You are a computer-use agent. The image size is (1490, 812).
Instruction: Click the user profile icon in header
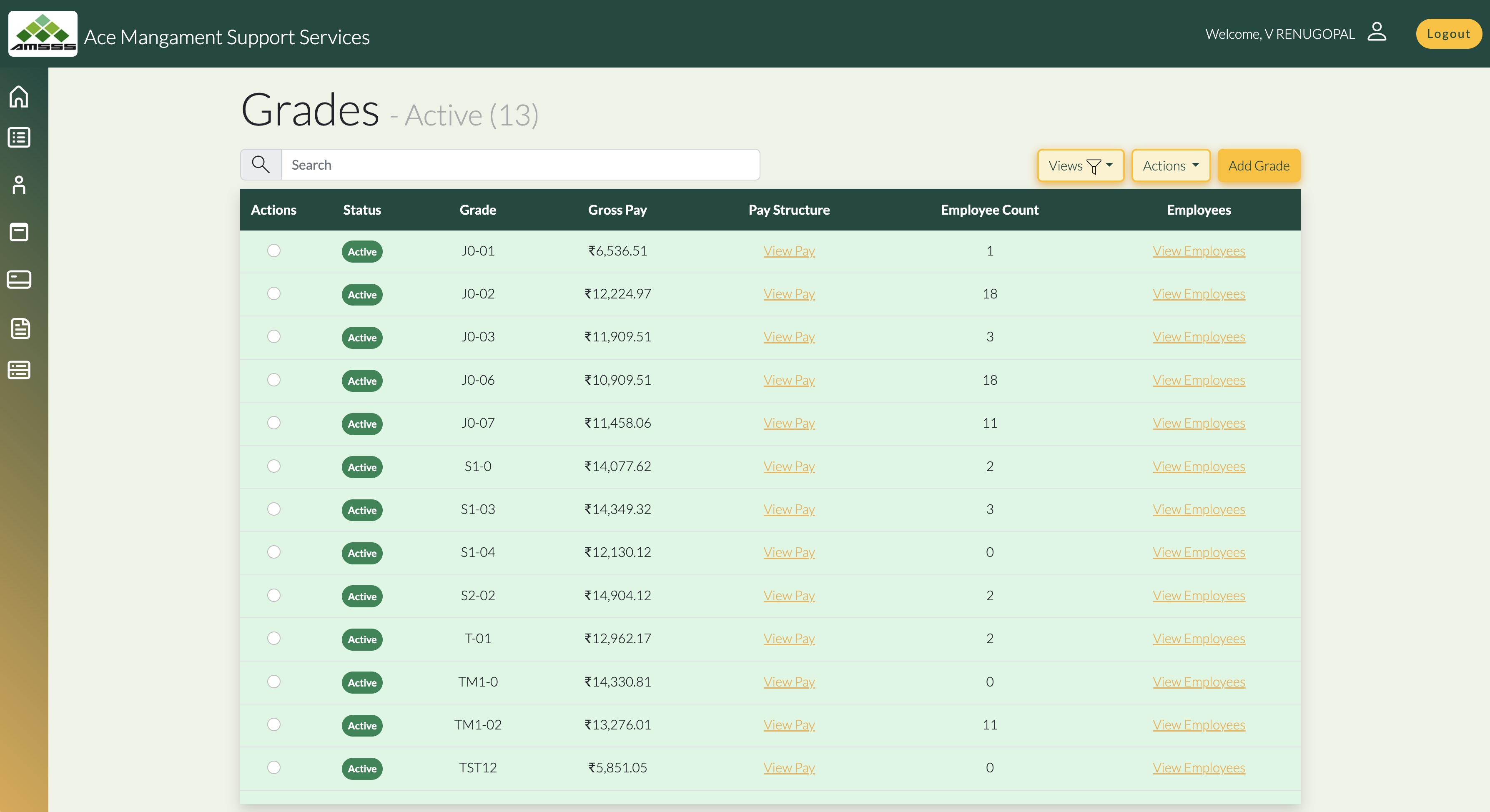pyautogui.click(x=1377, y=33)
